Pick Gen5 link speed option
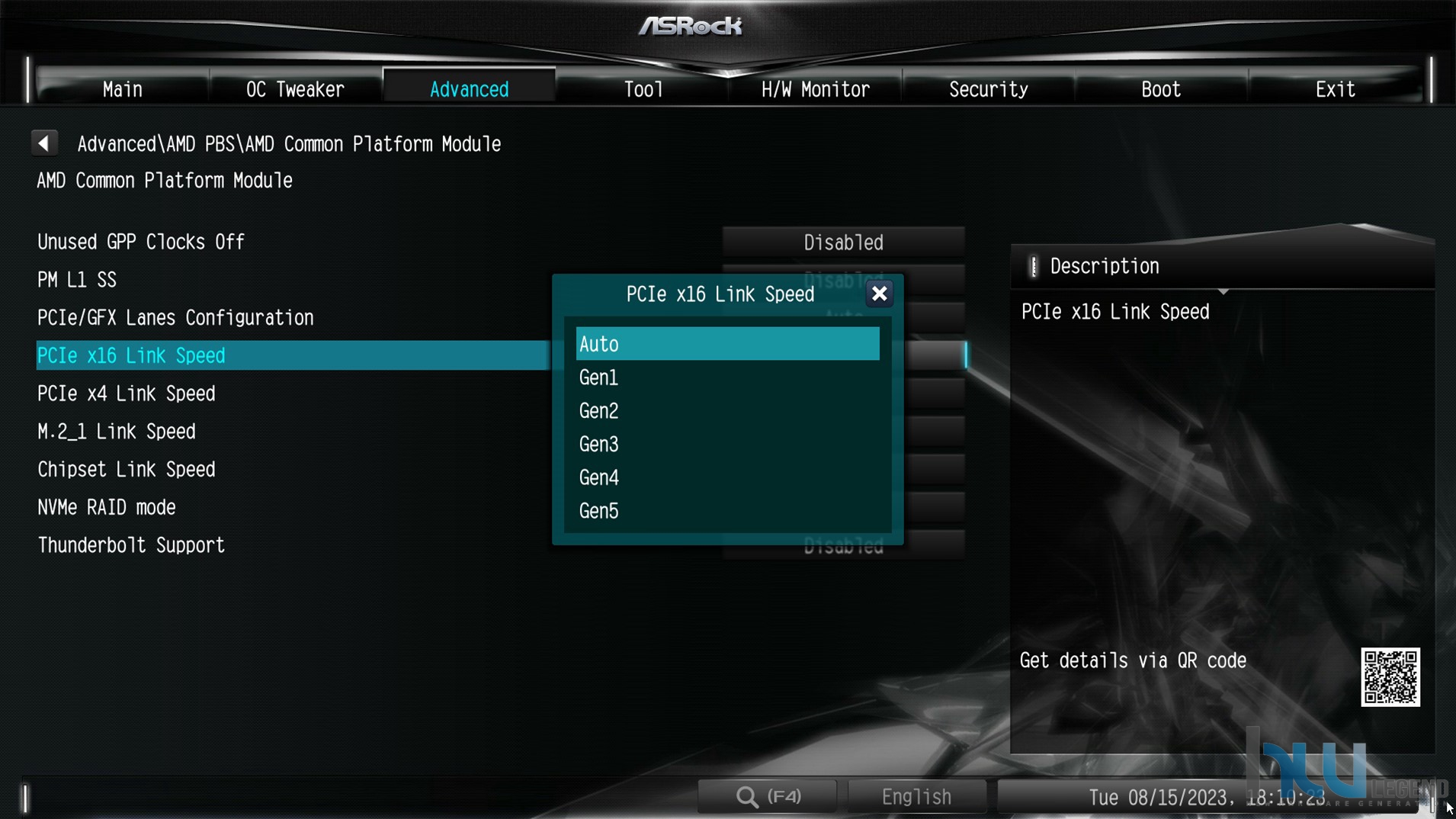The image size is (1456, 819). [x=727, y=511]
